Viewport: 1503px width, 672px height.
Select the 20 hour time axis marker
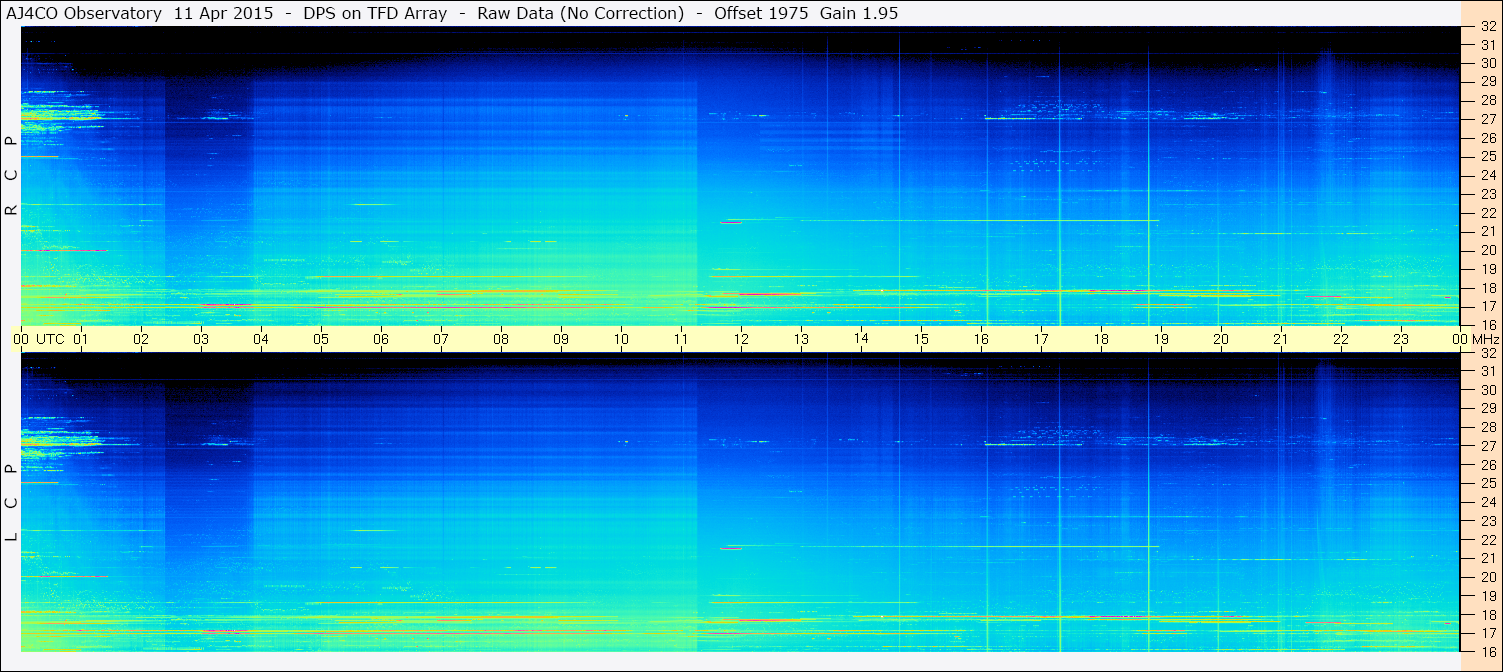(1221, 339)
